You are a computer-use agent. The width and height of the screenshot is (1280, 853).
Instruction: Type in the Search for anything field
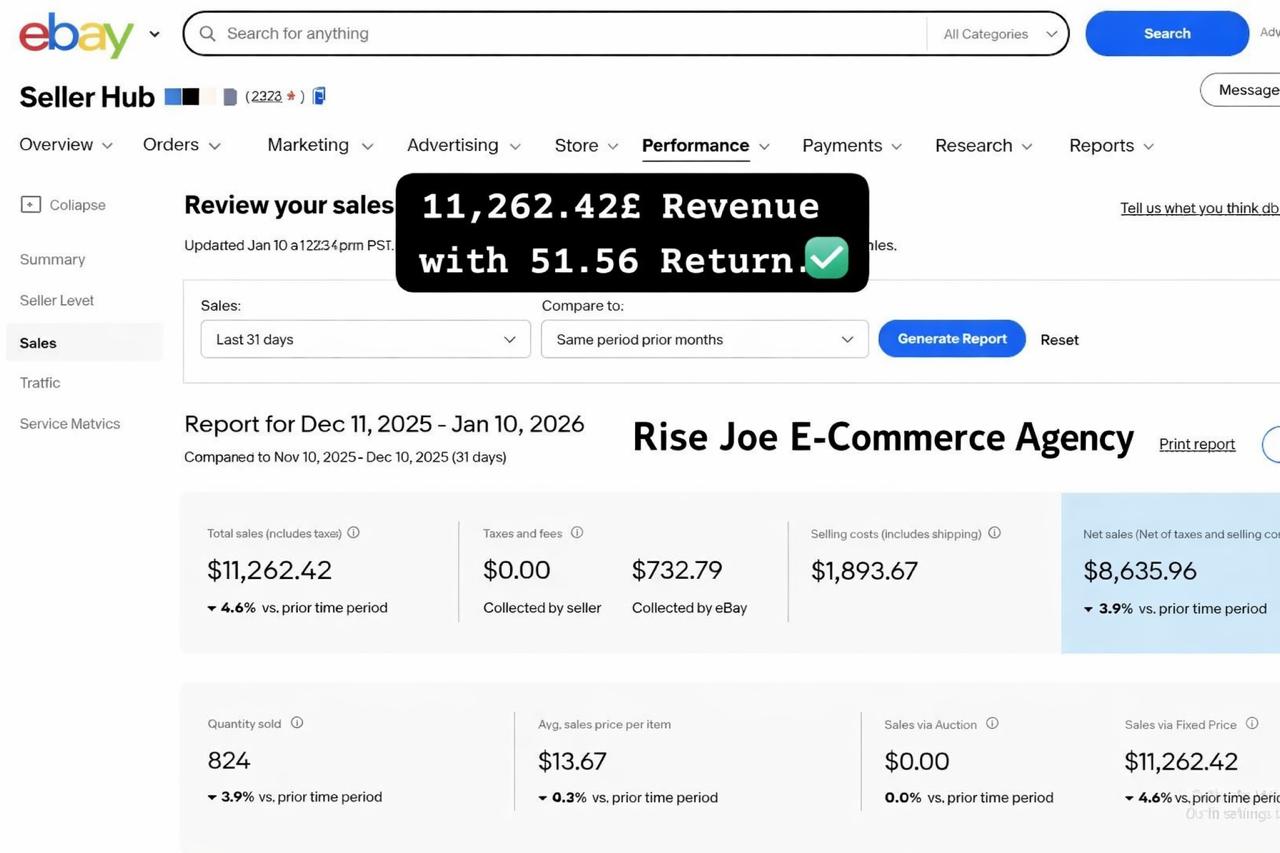[x=570, y=34]
